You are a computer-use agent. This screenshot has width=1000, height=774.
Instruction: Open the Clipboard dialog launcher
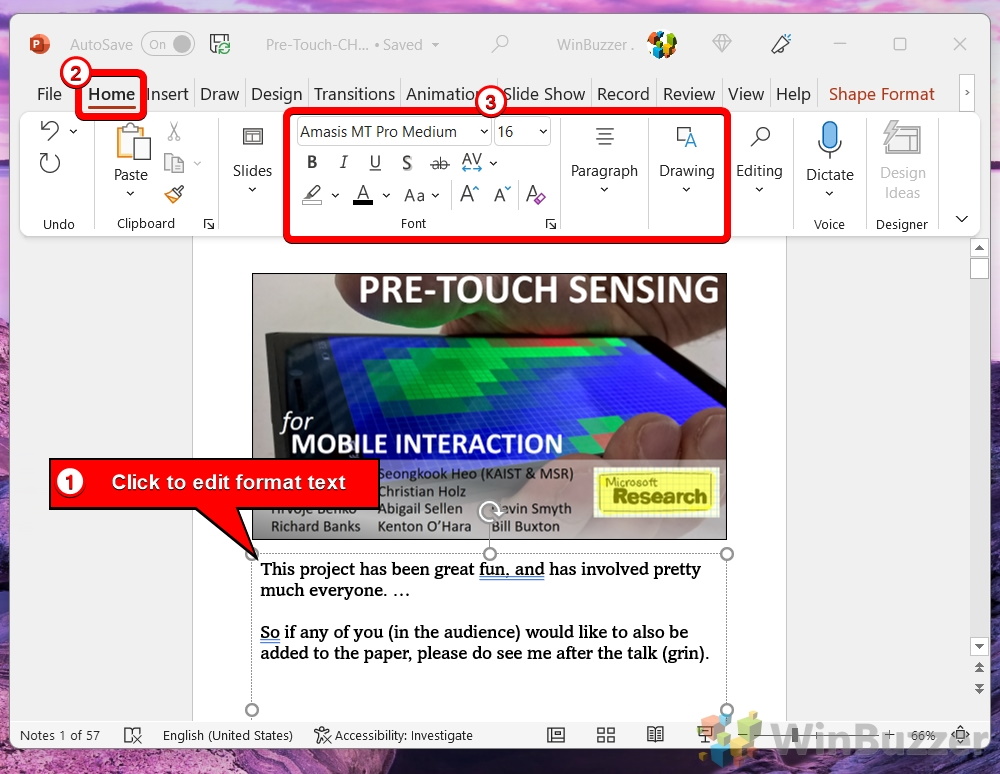[209, 224]
